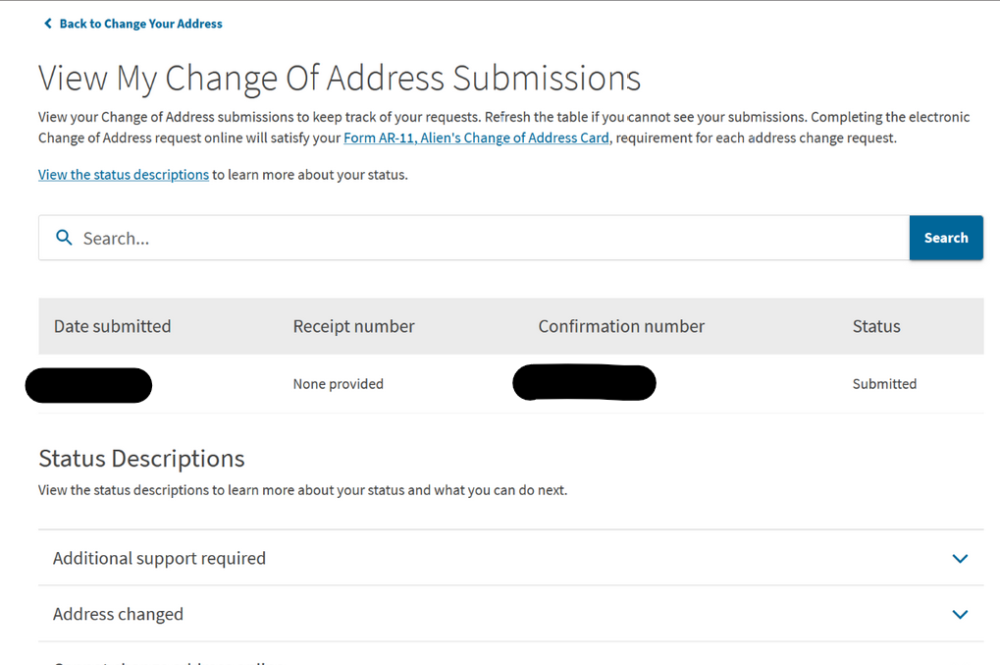Image resolution: width=1000 pixels, height=665 pixels.
Task: Expand the Address changed chevron
Action: click(960, 614)
